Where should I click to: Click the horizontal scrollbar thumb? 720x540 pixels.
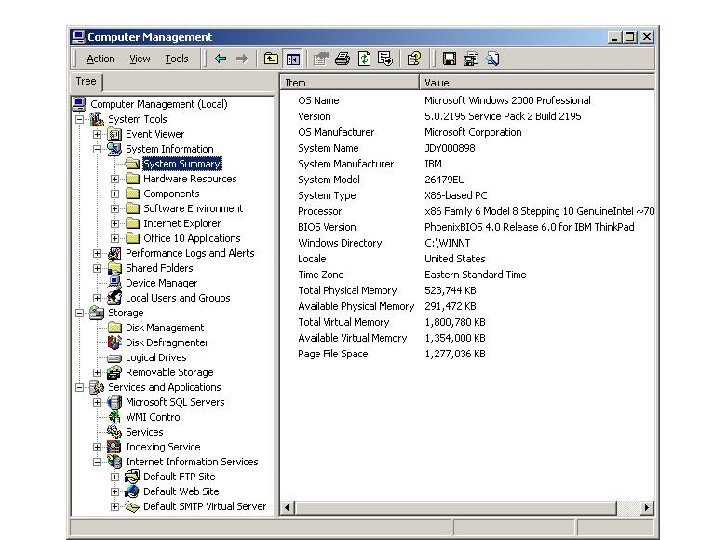456,507
